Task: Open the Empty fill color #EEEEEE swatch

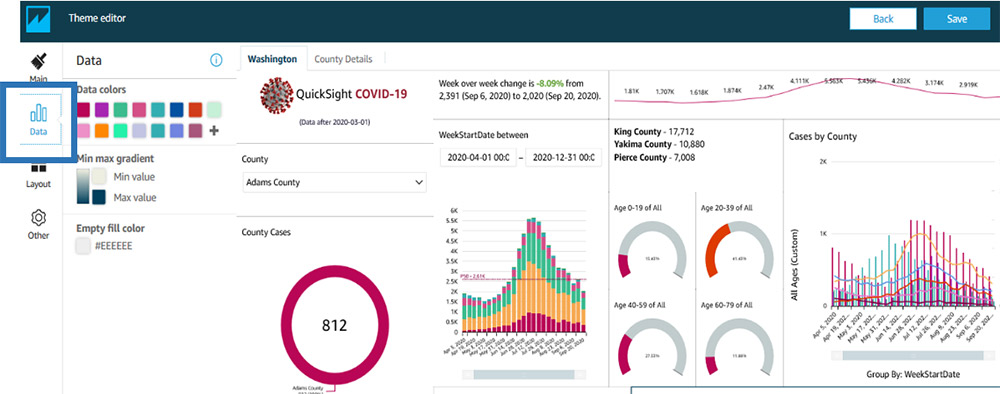Action: [83, 246]
